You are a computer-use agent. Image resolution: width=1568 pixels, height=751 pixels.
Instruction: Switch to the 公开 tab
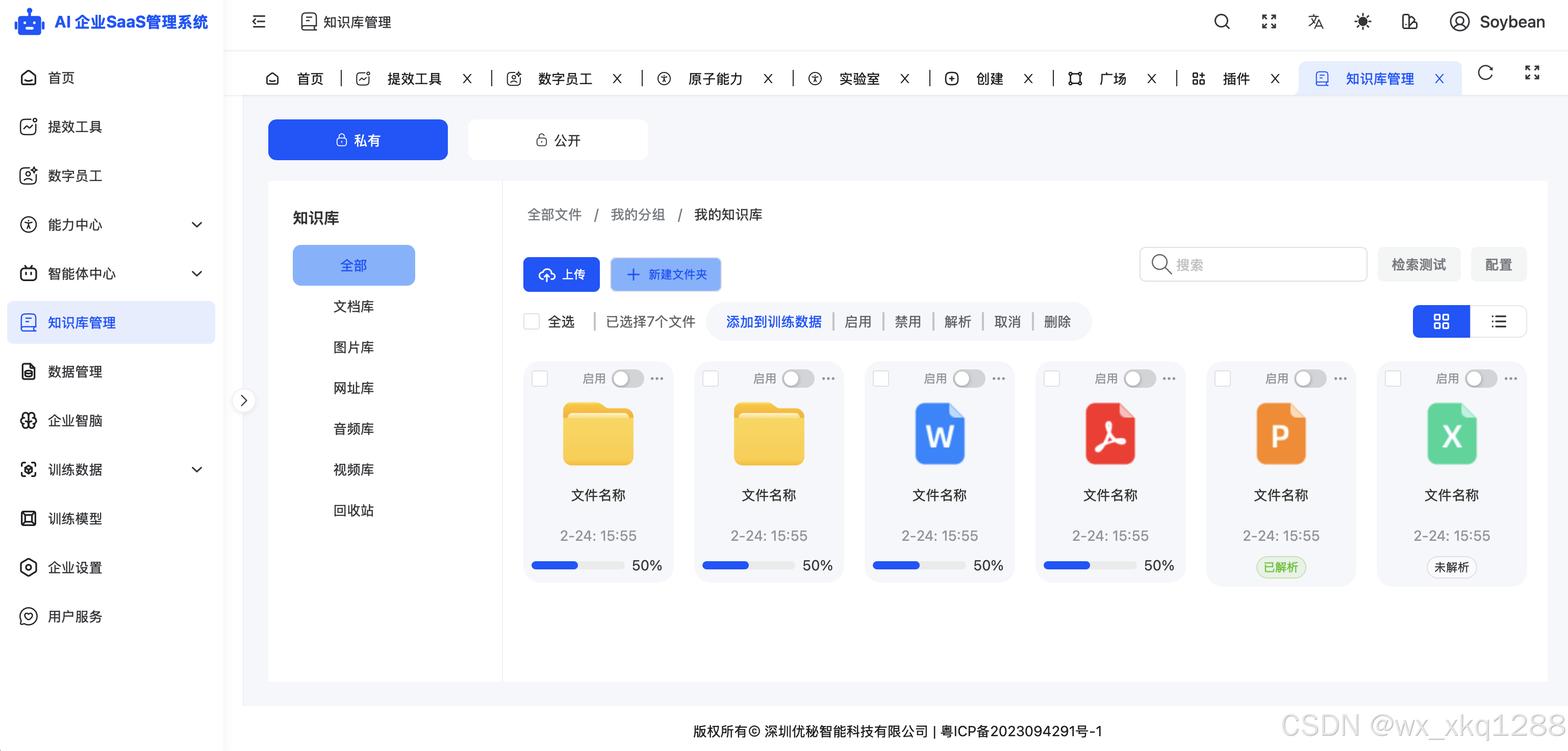557,140
